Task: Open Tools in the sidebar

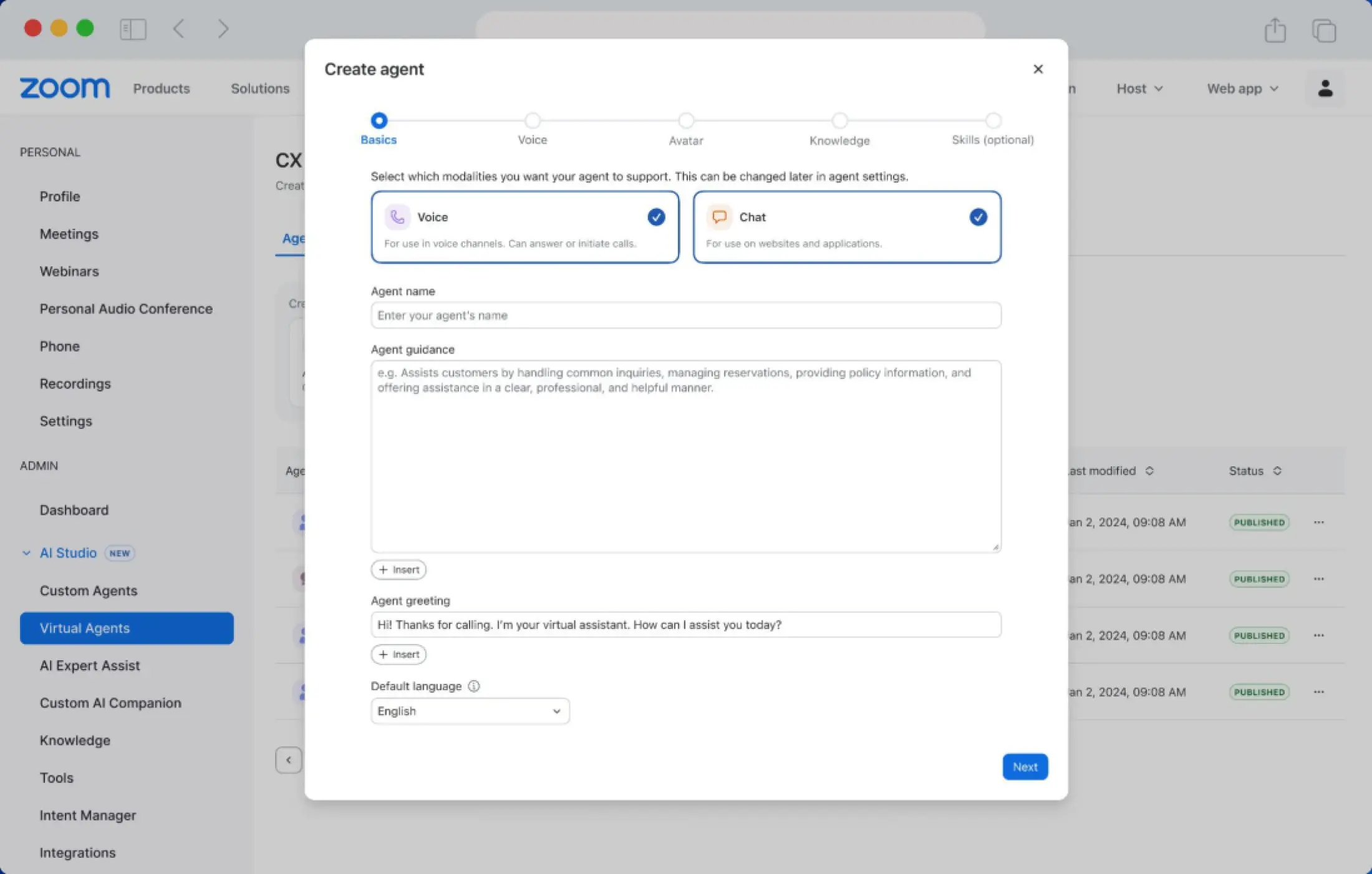Action: 57,777
